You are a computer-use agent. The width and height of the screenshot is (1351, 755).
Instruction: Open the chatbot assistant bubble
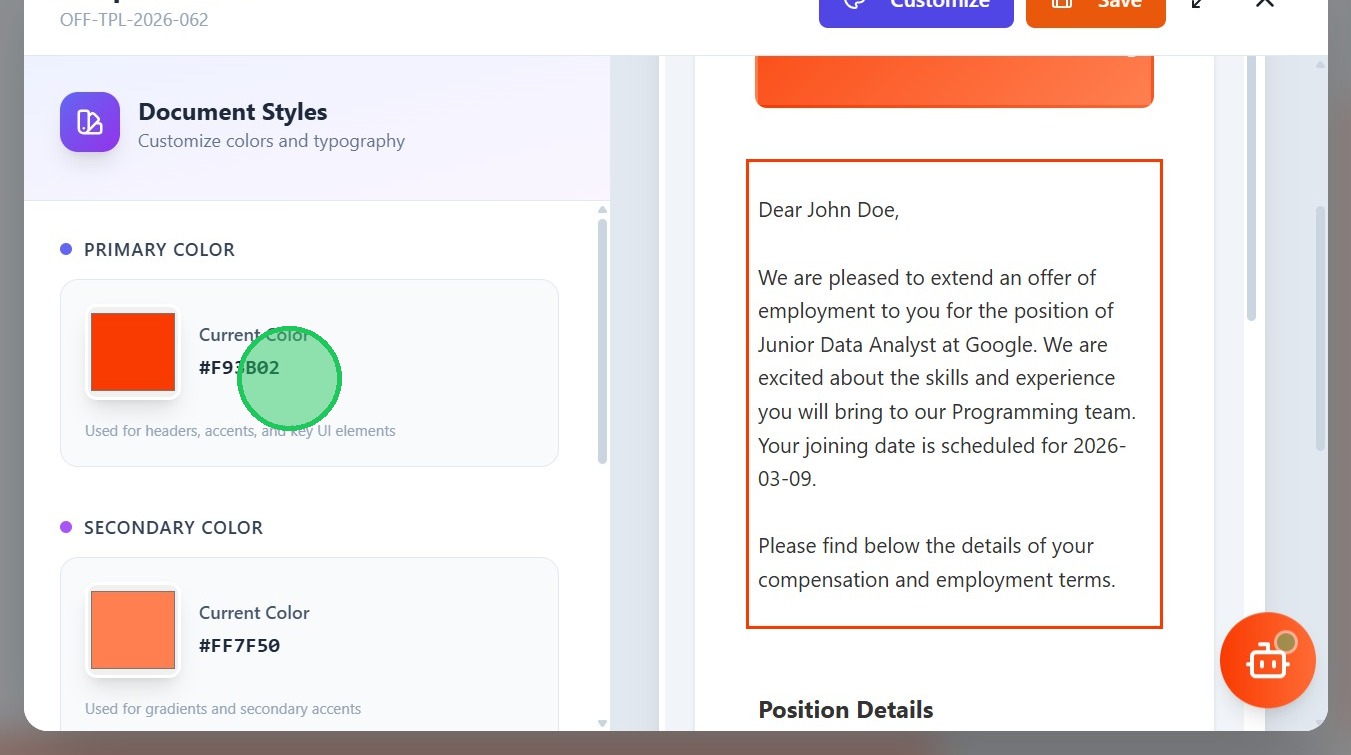click(x=1267, y=660)
